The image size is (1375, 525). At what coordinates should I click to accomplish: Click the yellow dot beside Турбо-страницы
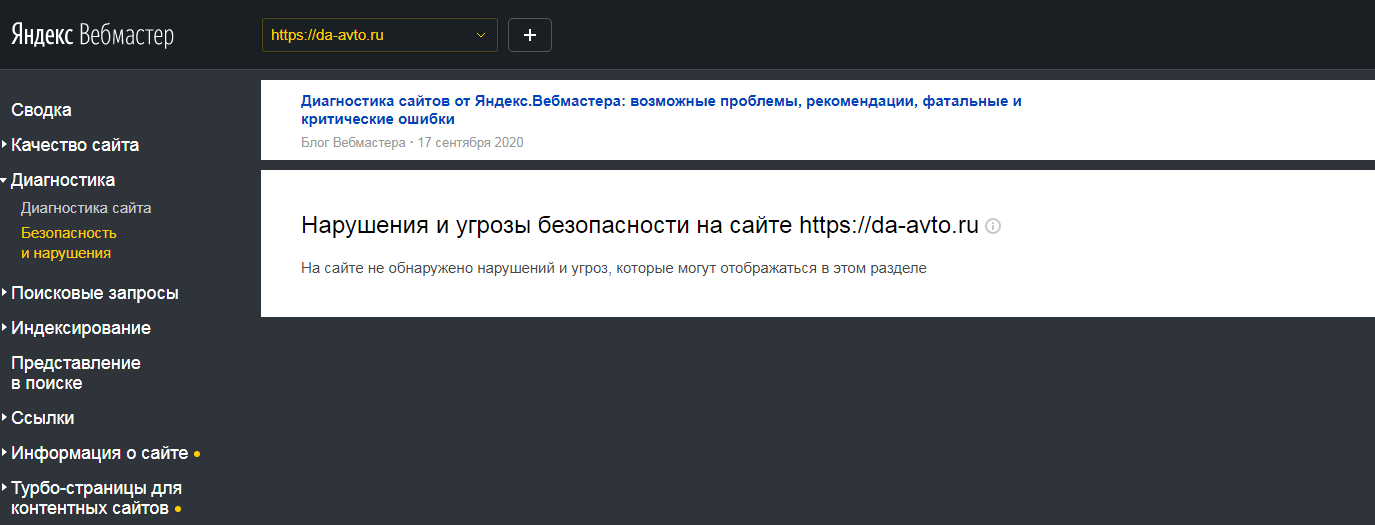point(178,509)
